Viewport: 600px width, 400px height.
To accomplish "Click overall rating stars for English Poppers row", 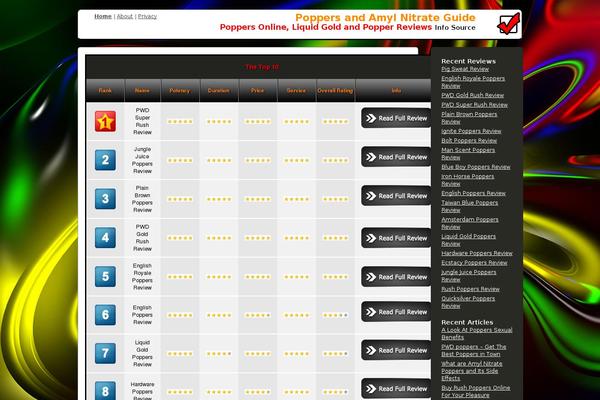I will point(335,315).
